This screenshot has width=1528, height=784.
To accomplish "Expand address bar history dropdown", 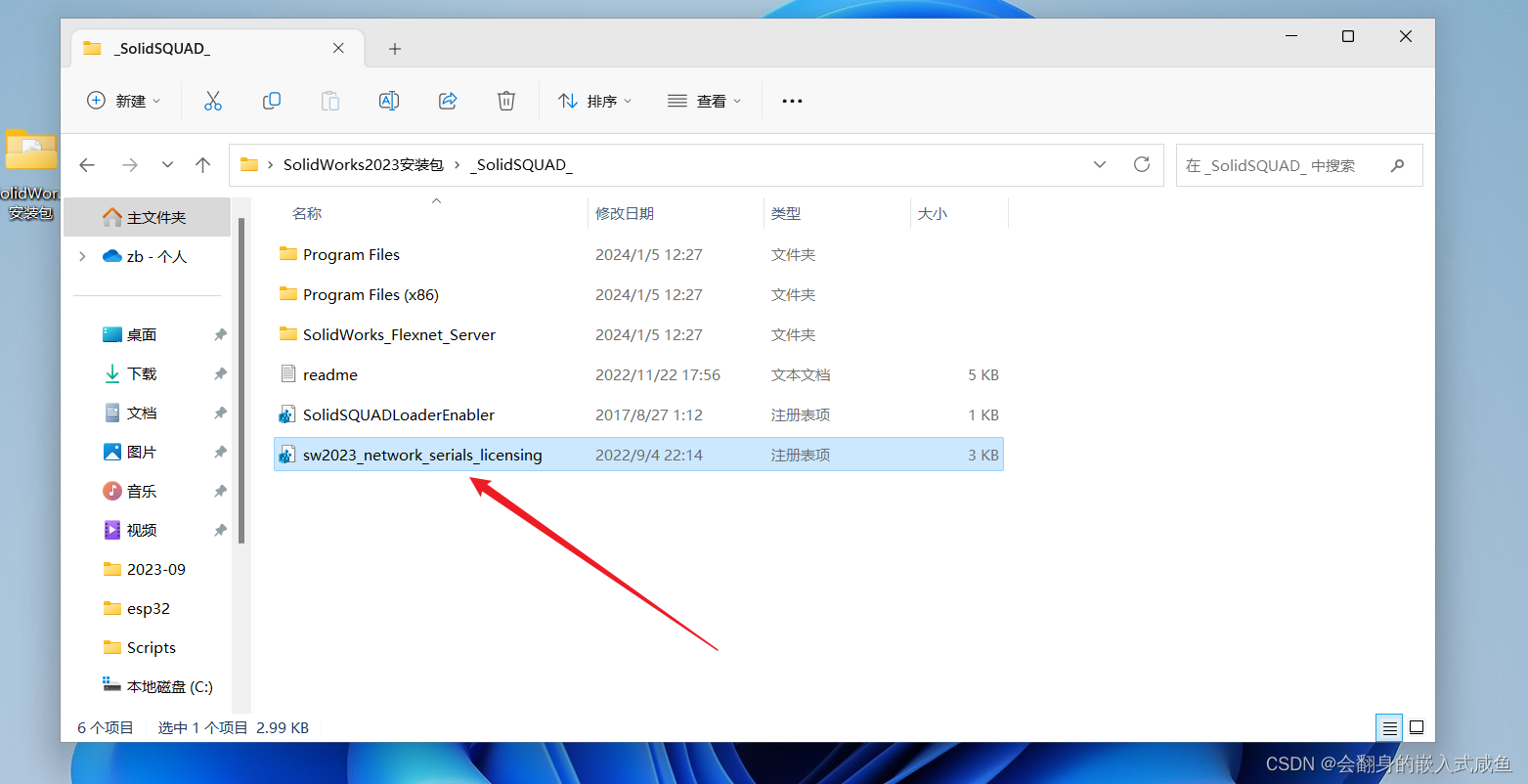I will click(x=1100, y=164).
